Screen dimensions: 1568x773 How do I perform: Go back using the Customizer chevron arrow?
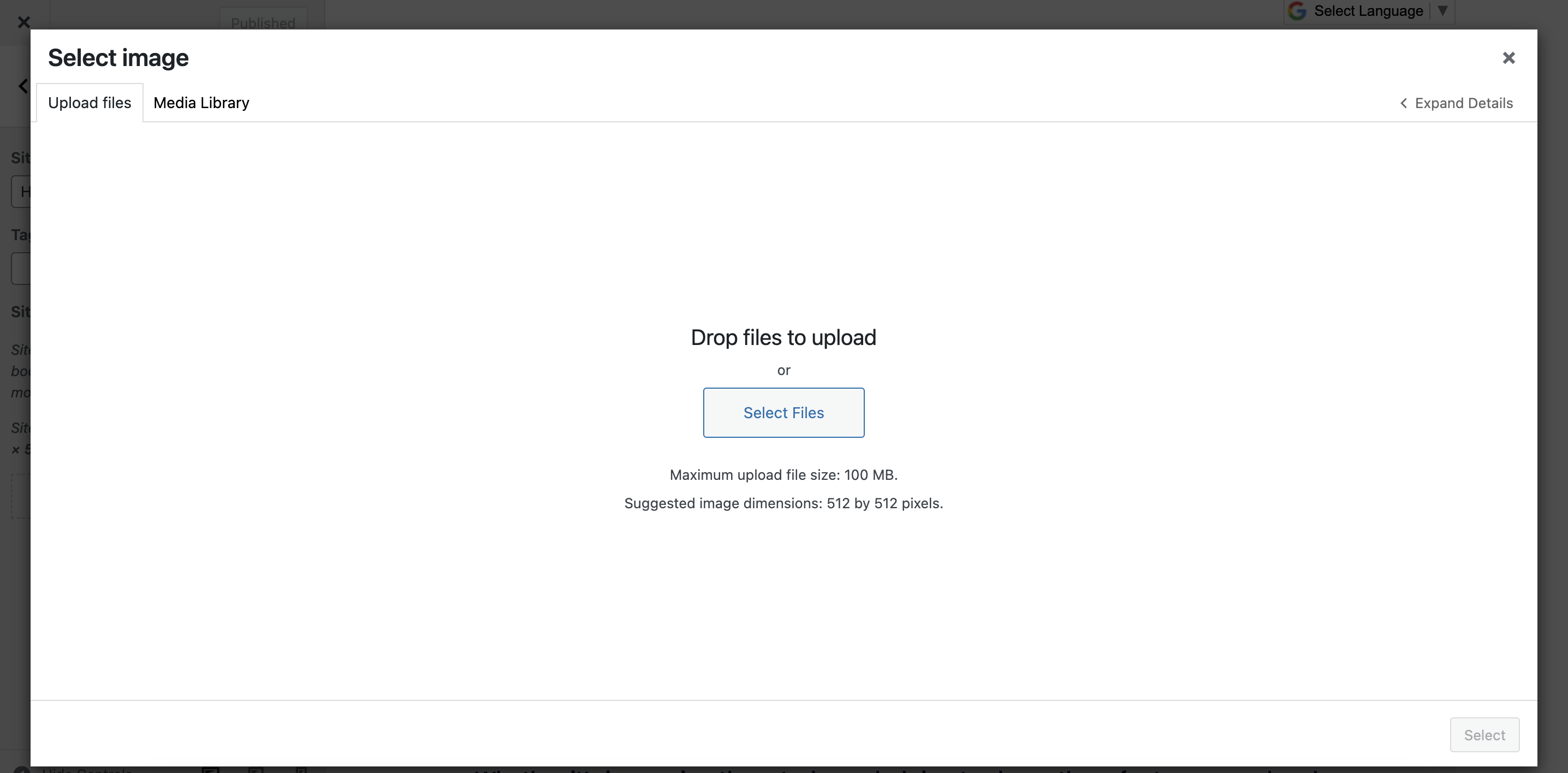(23, 86)
